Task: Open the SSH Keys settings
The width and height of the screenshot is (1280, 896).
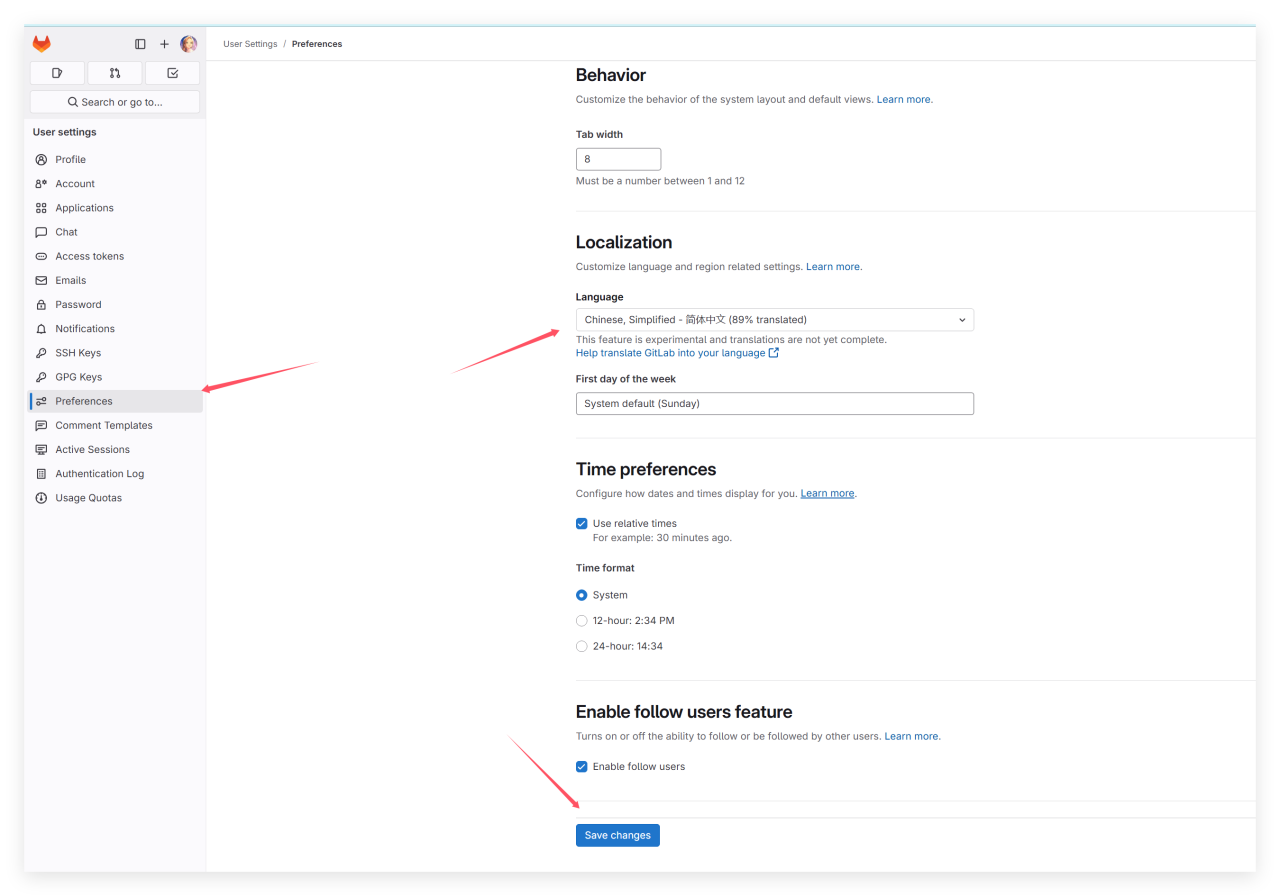Action: click(x=116, y=353)
